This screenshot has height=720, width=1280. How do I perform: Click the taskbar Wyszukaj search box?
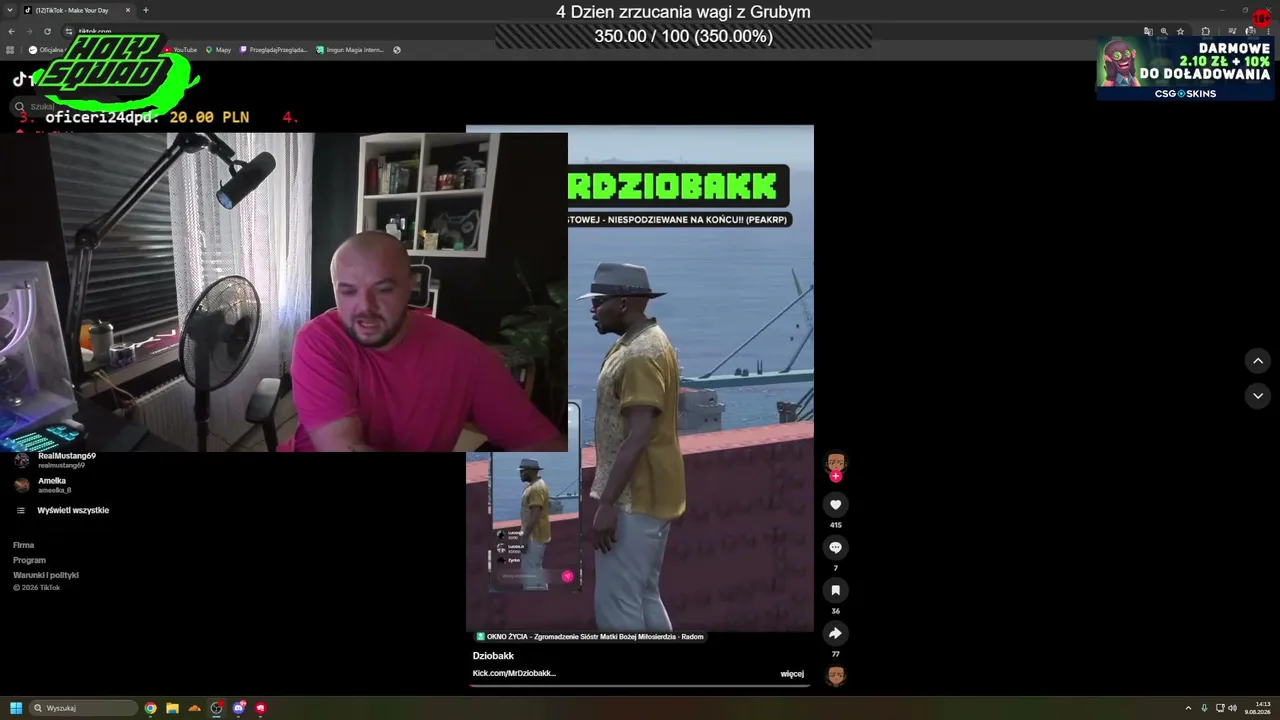point(84,708)
